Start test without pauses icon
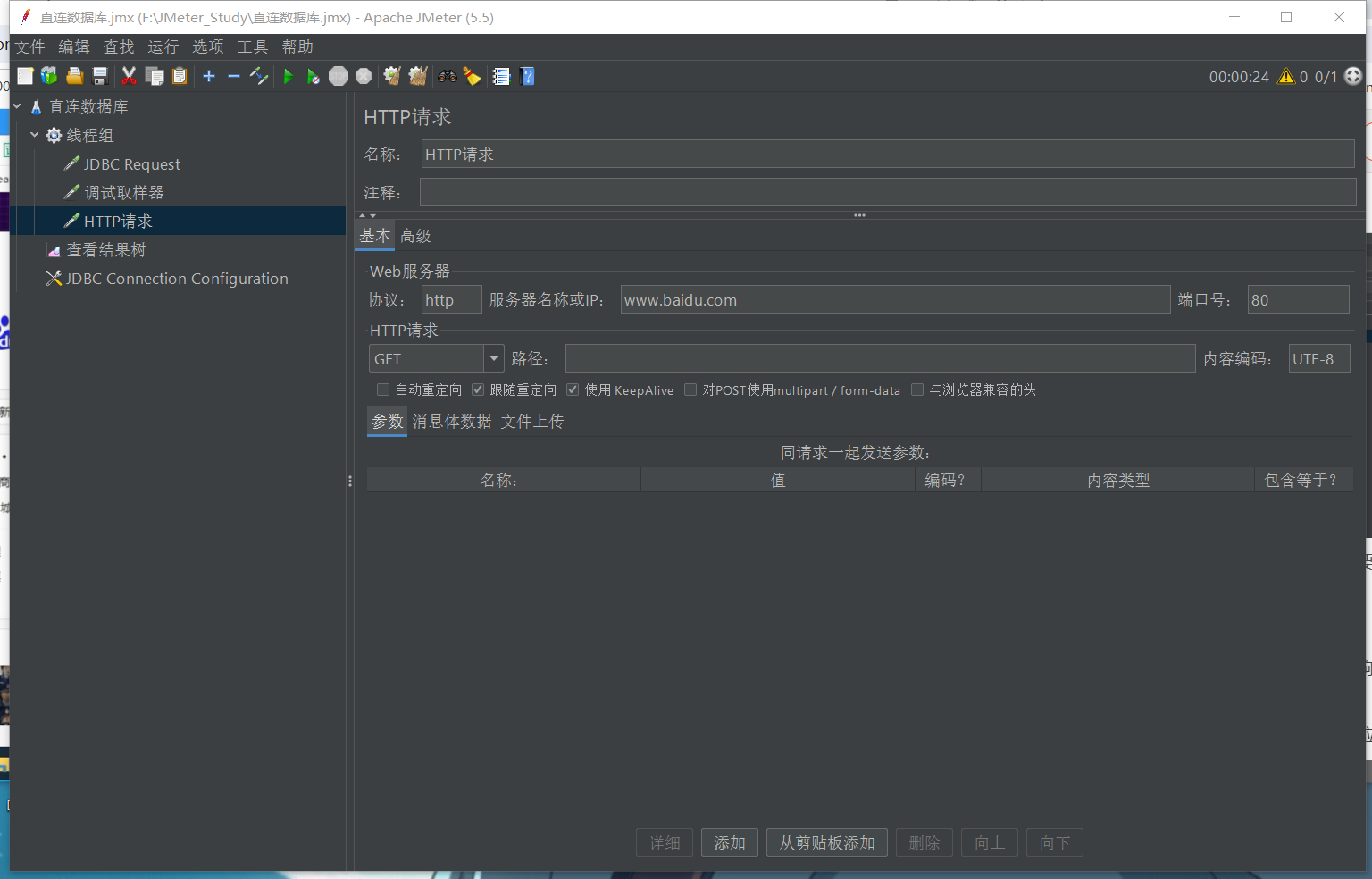This screenshot has width=1372, height=879. point(313,77)
